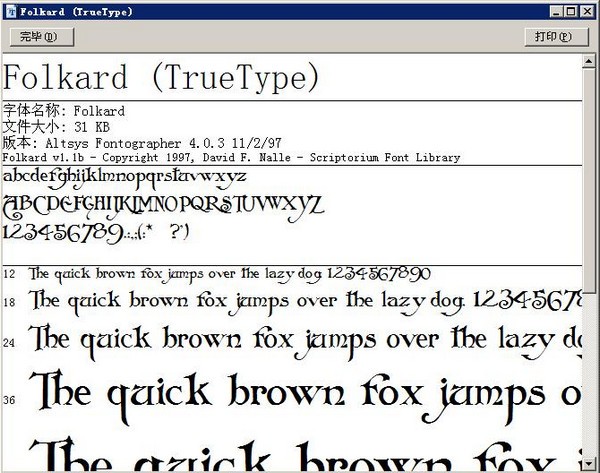The width and height of the screenshot is (600, 473).
Task: Click the 打印 (Print) button
Action: [x=556, y=37]
